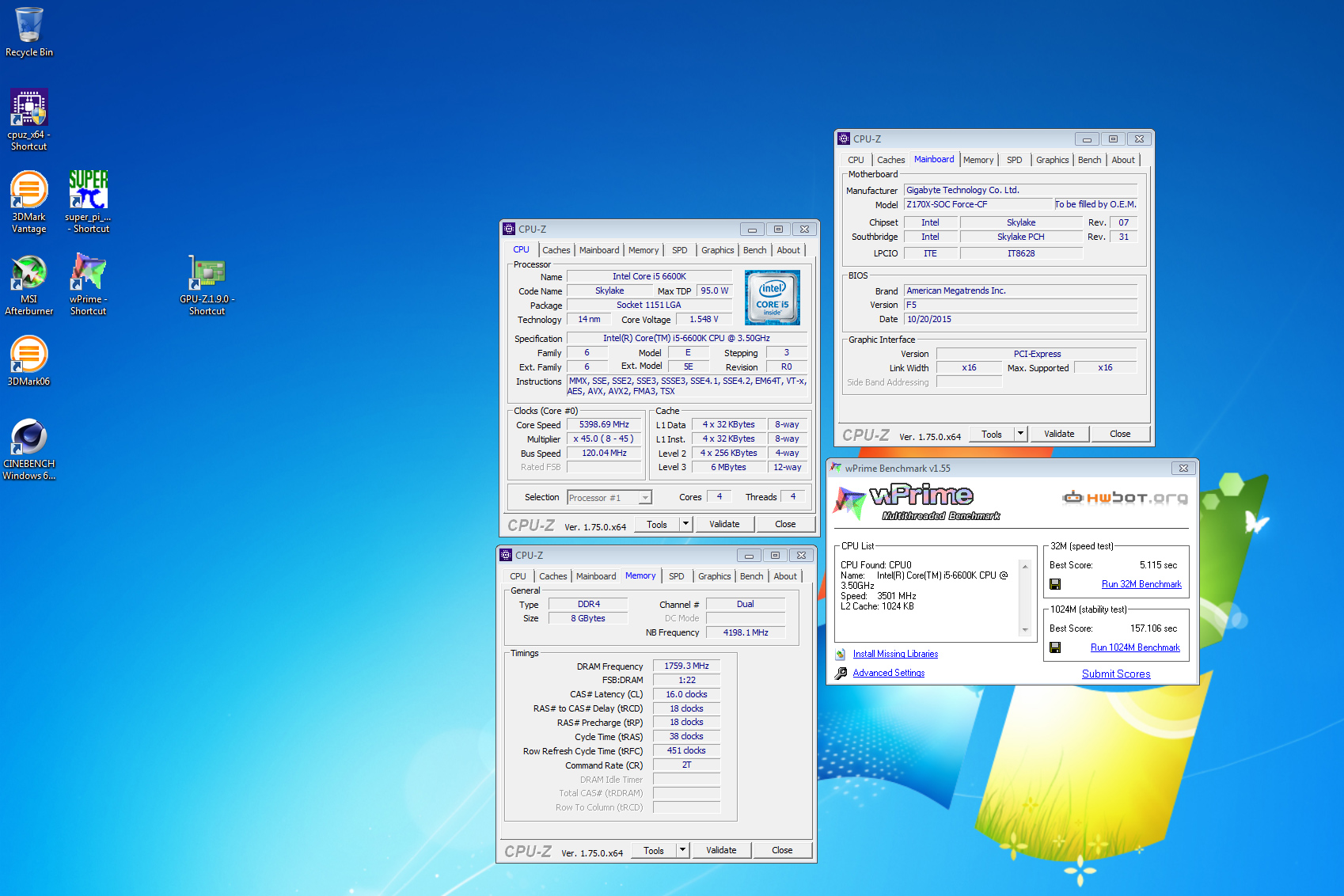Image resolution: width=1344 pixels, height=896 pixels.
Task: Close the wPrime Benchmark window
Action: click(1183, 468)
